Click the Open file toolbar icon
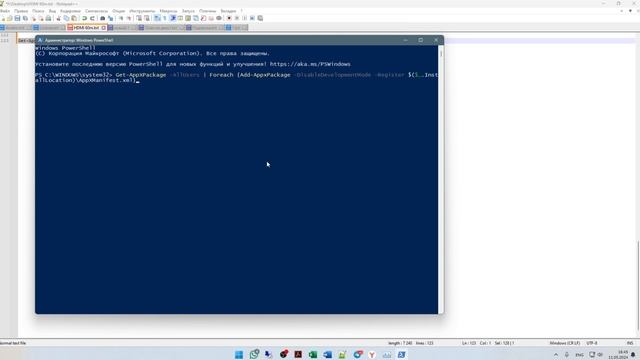640x360 pixels. [9, 18]
